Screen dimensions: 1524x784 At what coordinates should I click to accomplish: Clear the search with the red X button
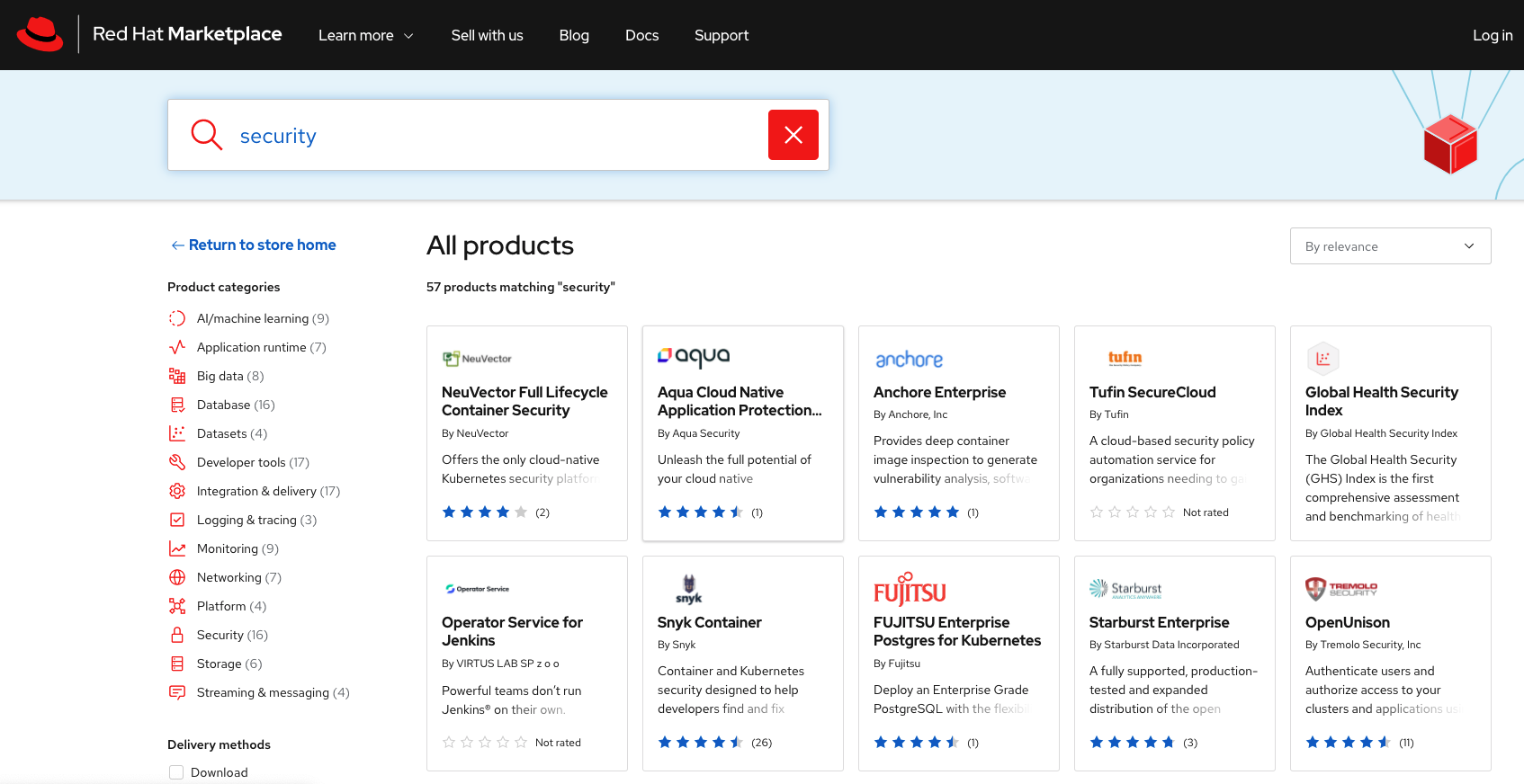click(x=793, y=135)
